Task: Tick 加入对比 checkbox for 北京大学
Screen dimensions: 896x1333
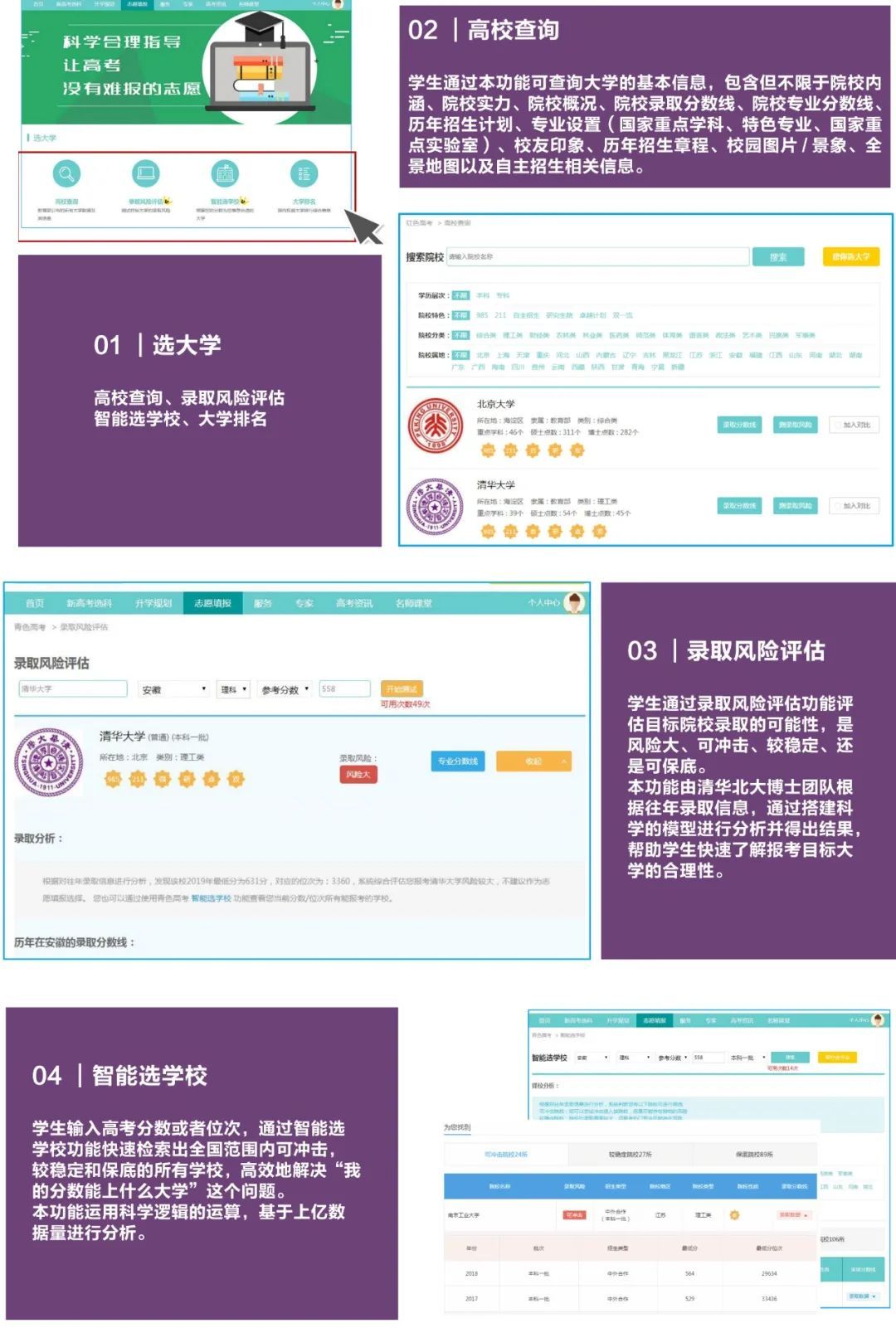Action: (836, 425)
